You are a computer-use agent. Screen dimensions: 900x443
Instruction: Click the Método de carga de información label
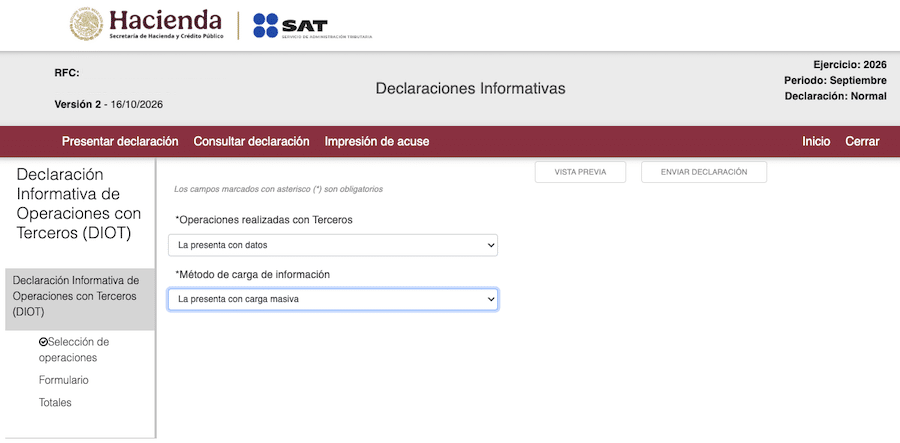pos(253,275)
